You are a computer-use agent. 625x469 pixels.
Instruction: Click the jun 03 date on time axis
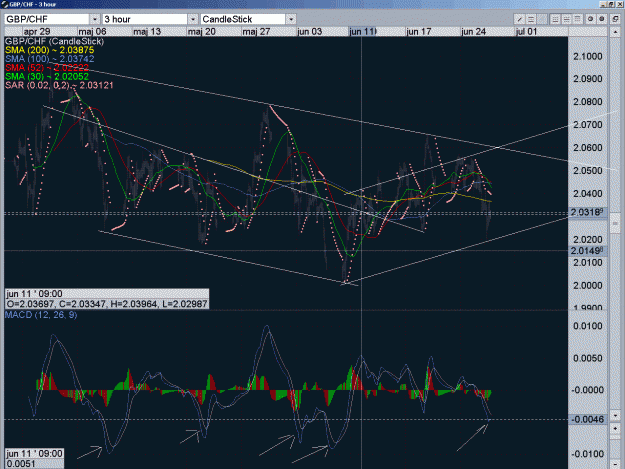[x=309, y=31]
